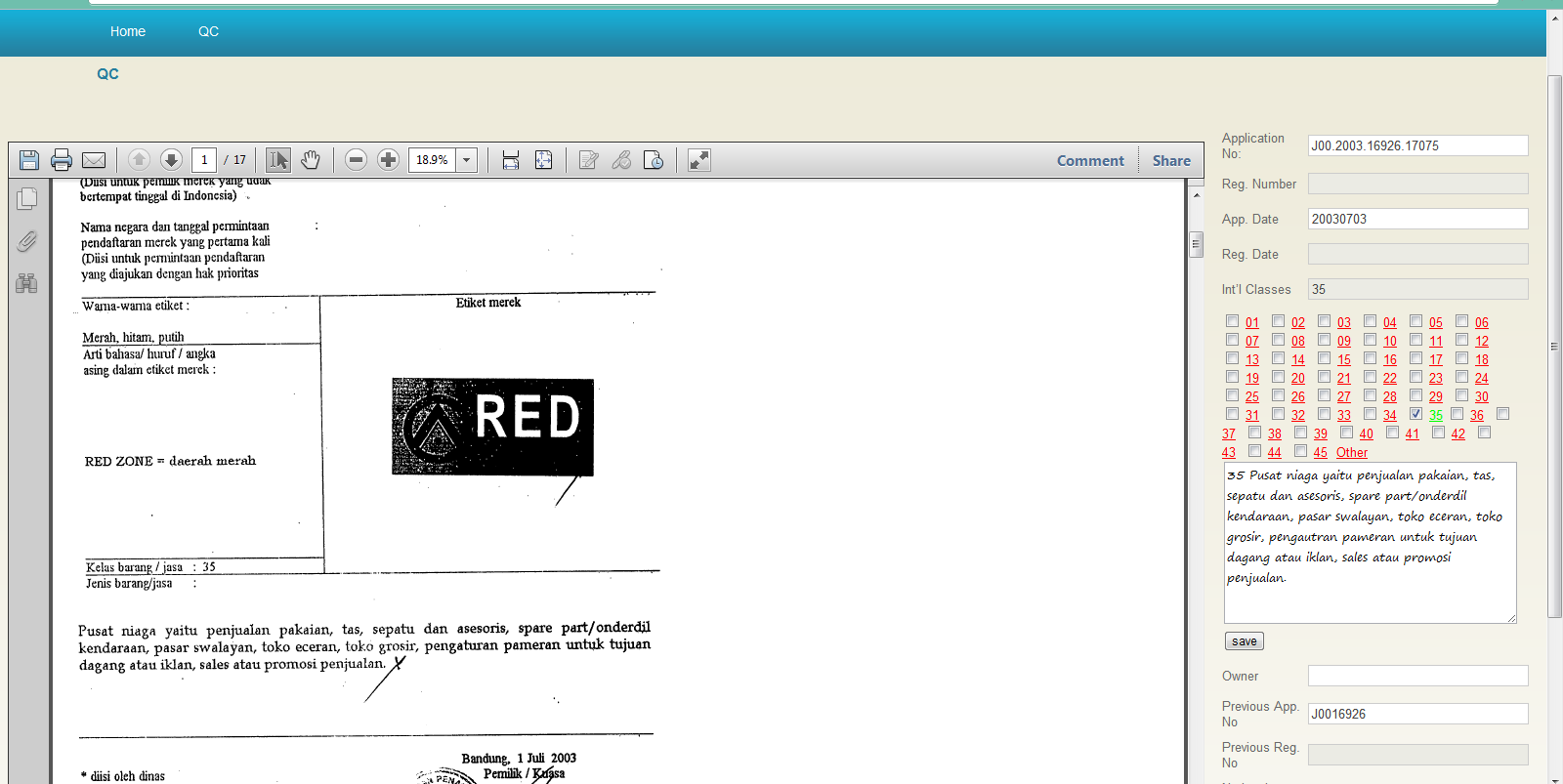Screen dimensions: 1563x784
Task: Click the Other classes link
Action: 1352,453
